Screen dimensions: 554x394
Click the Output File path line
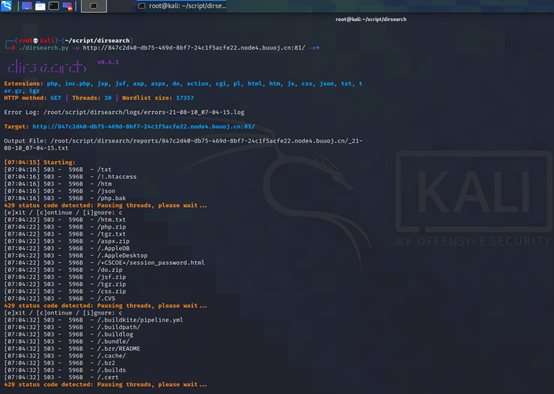click(183, 144)
